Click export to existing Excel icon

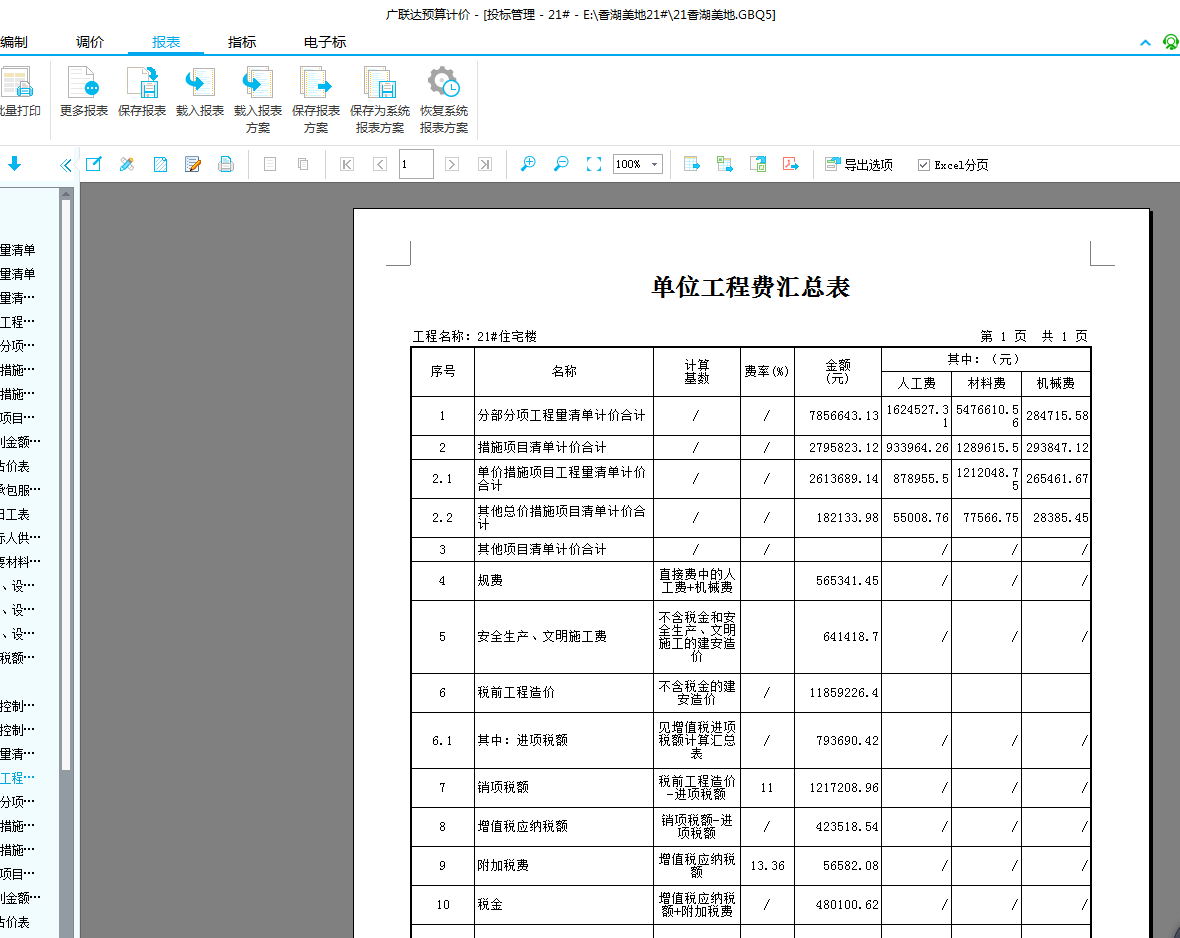point(725,164)
